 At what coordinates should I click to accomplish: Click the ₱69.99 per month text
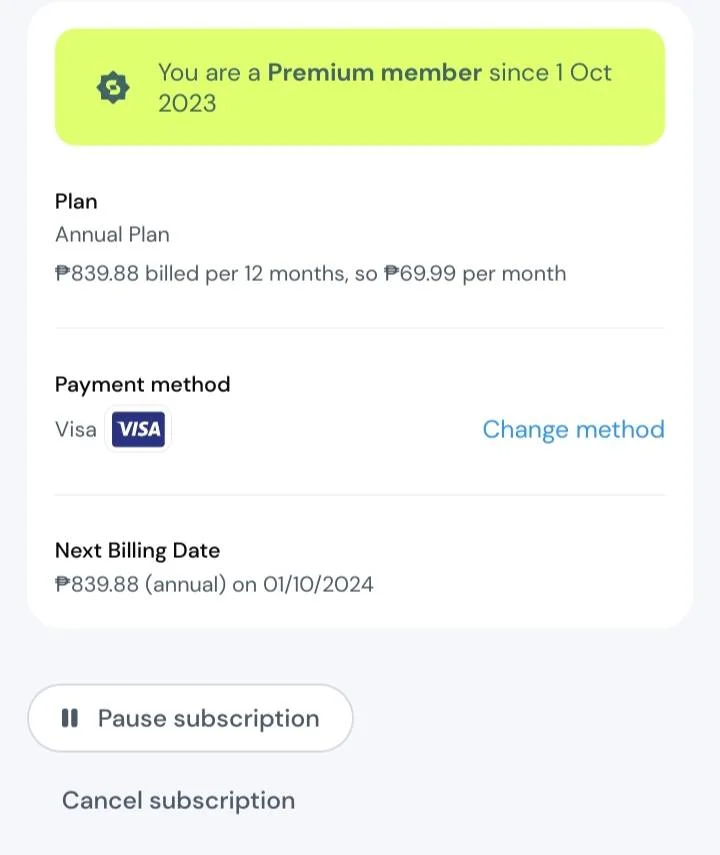(475, 274)
